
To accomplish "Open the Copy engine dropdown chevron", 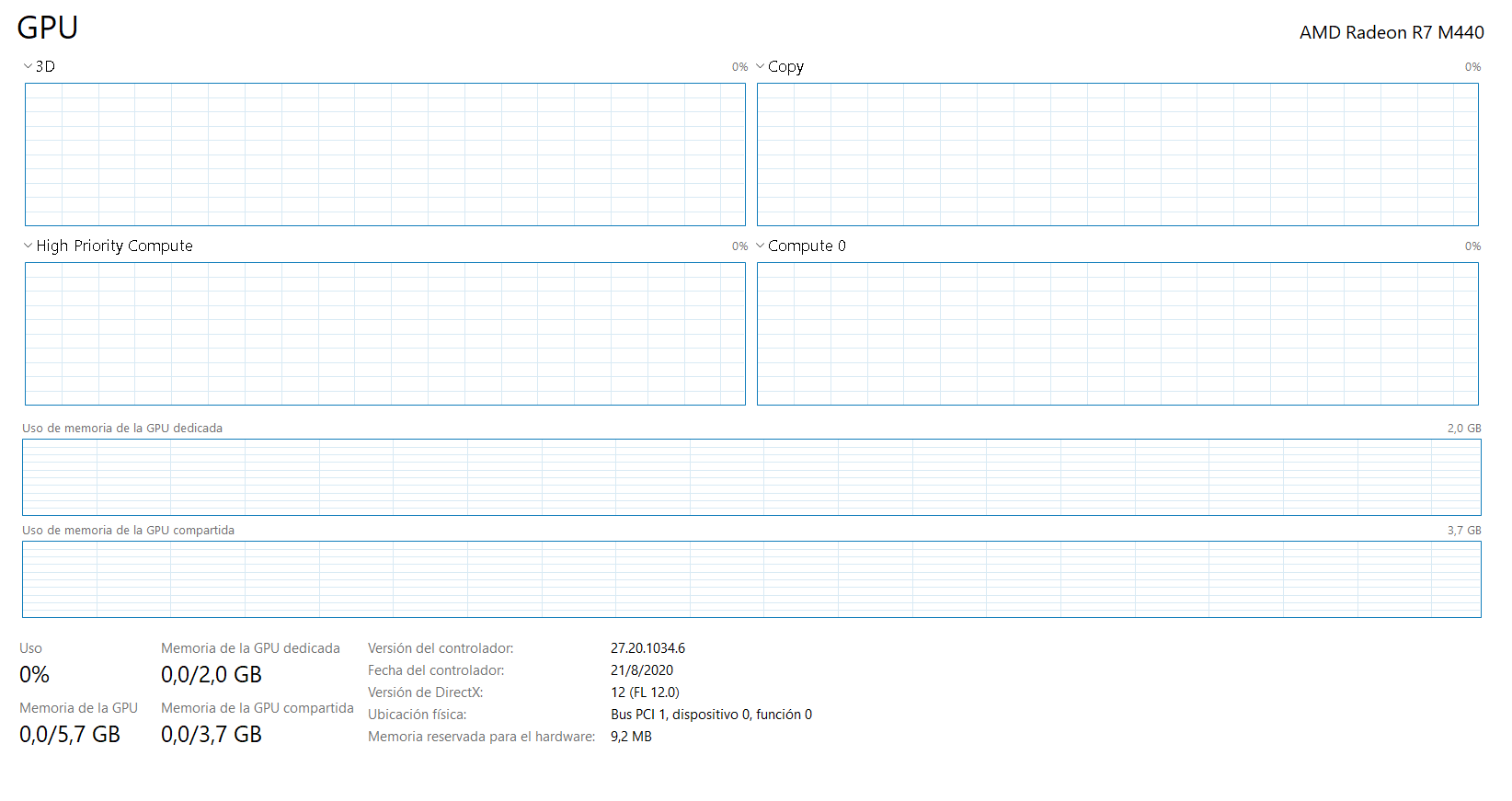I will coord(760,66).
